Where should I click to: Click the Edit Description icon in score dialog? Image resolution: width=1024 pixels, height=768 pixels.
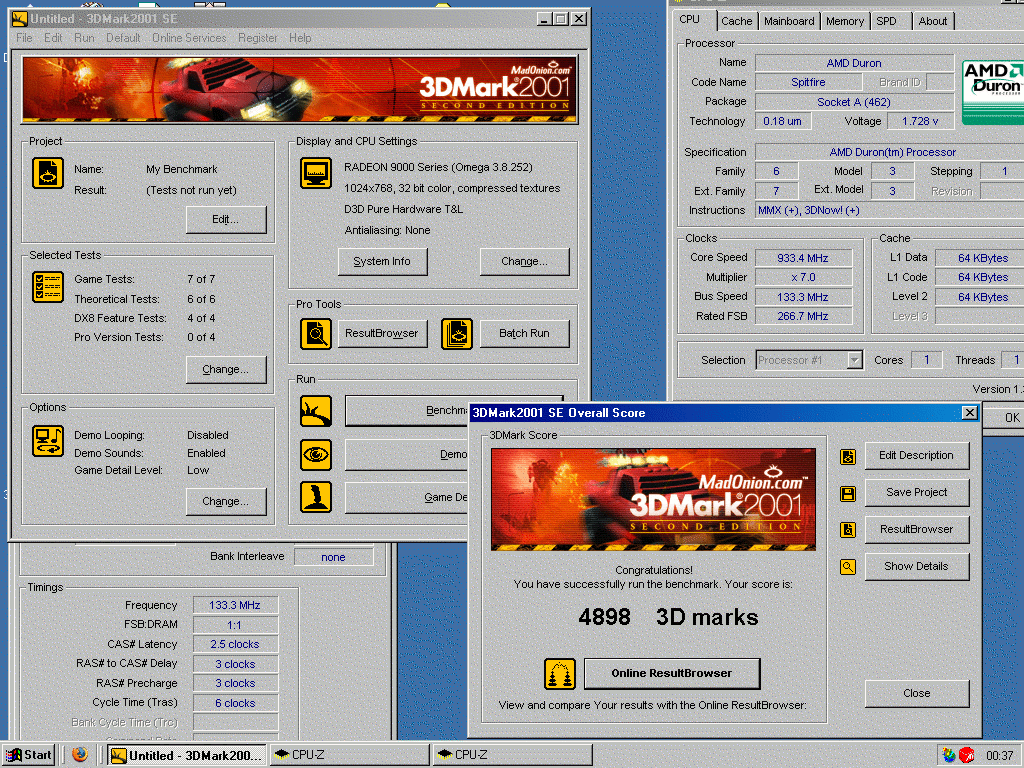tap(848, 456)
